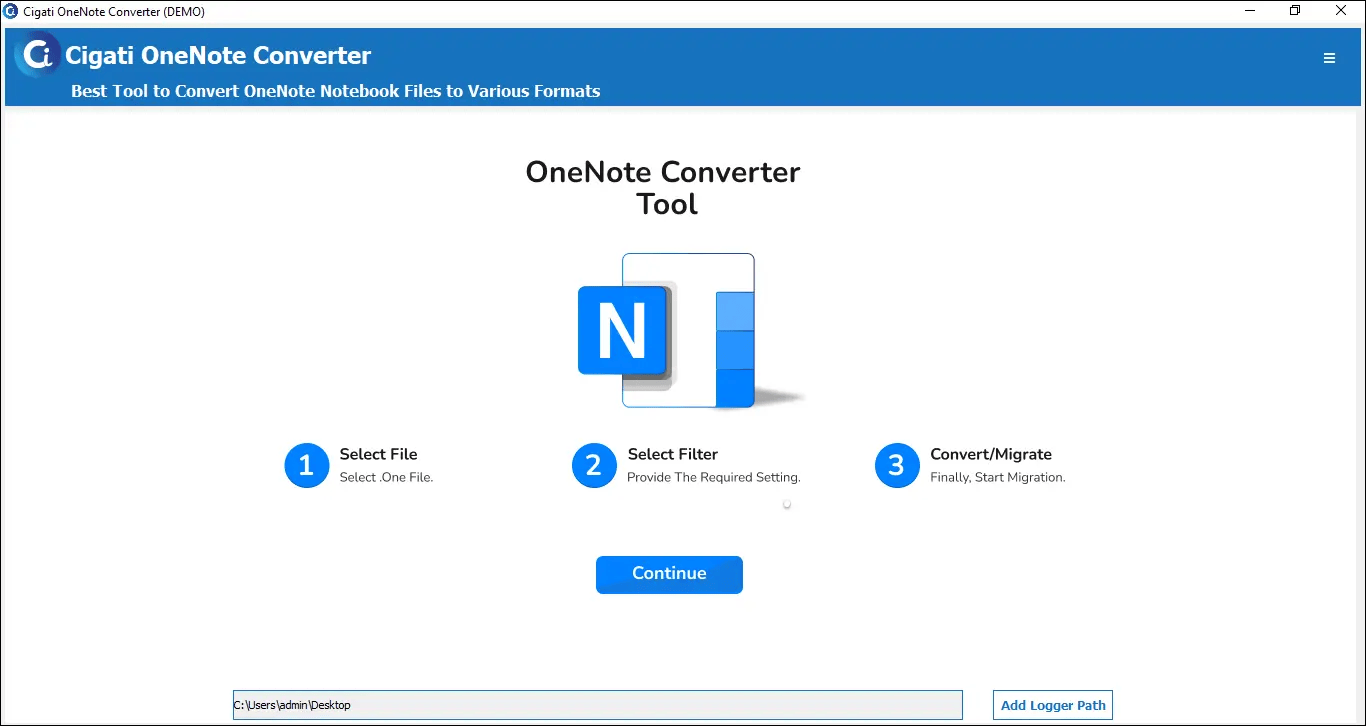Click the Cigati logo in the header

(38, 55)
